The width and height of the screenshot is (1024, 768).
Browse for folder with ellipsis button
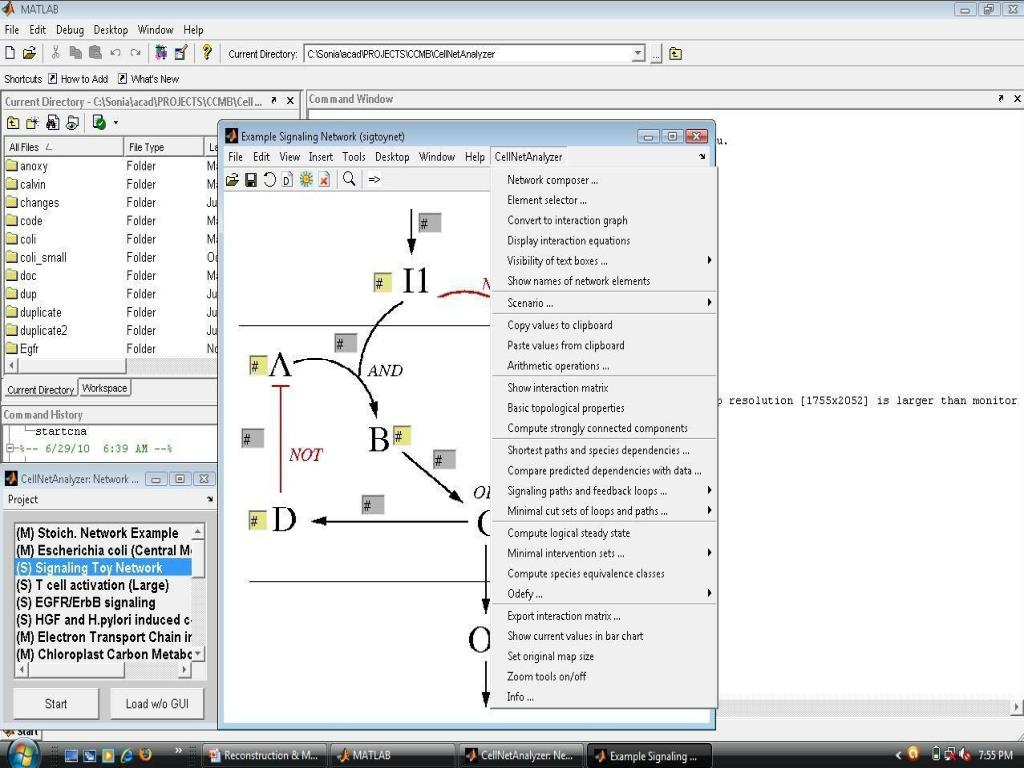click(656, 54)
